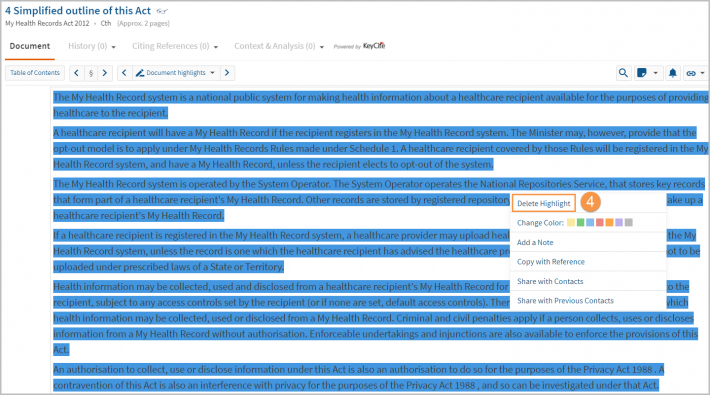The height and width of the screenshot is (395, 710).
Task: Click the section symbol button
Action: tap(91, 73)
